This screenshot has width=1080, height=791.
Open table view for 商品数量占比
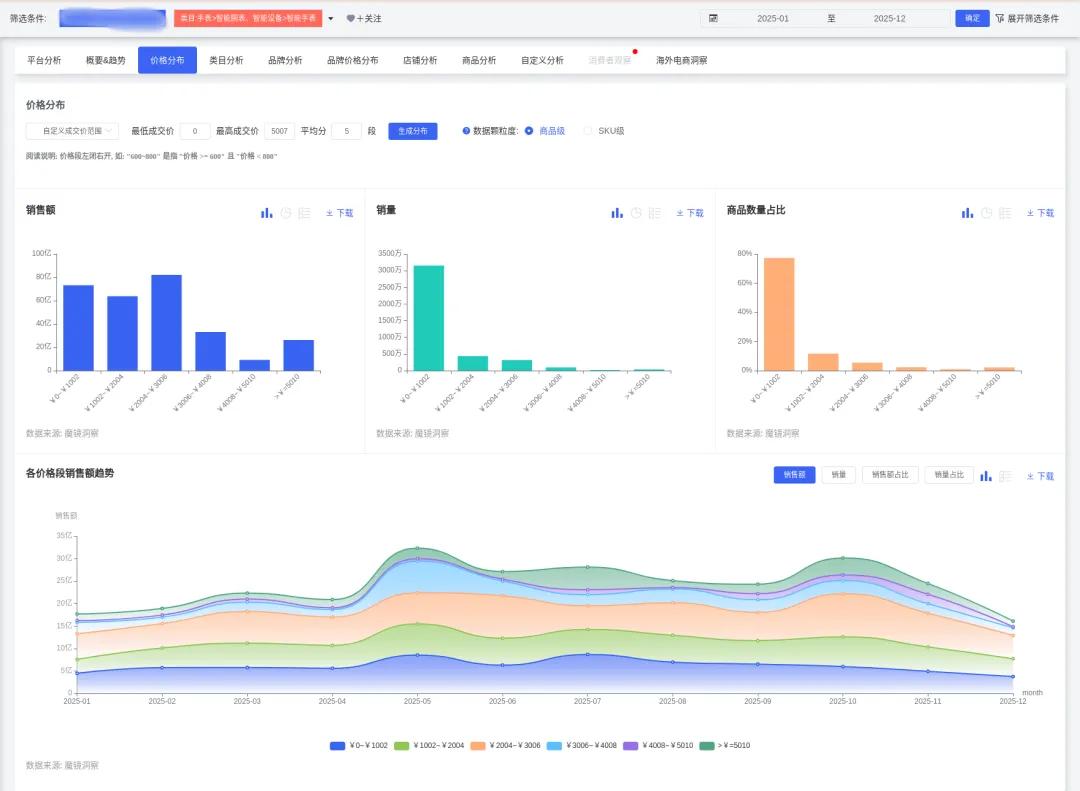tap(1005, 213)
